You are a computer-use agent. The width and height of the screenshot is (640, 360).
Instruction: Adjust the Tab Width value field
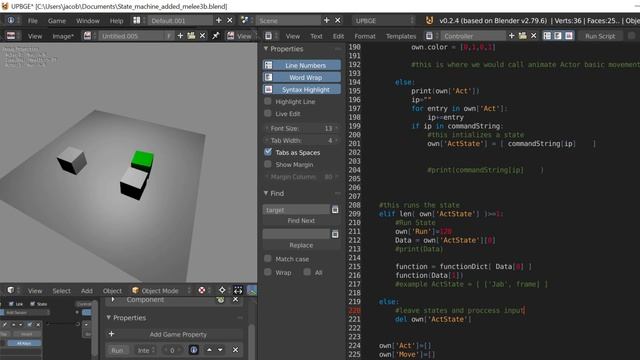[302, 140]
